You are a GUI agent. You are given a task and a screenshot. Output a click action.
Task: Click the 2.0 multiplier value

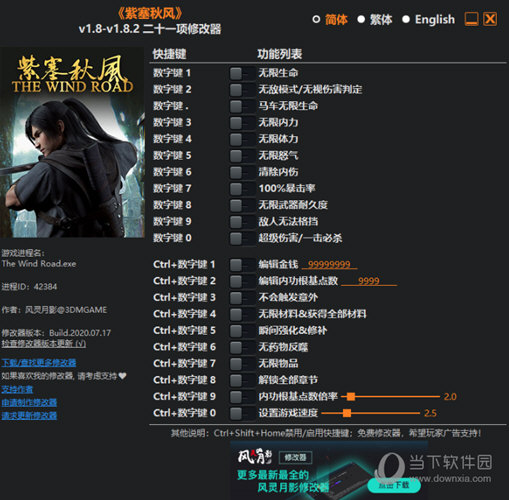pos(450,397)
